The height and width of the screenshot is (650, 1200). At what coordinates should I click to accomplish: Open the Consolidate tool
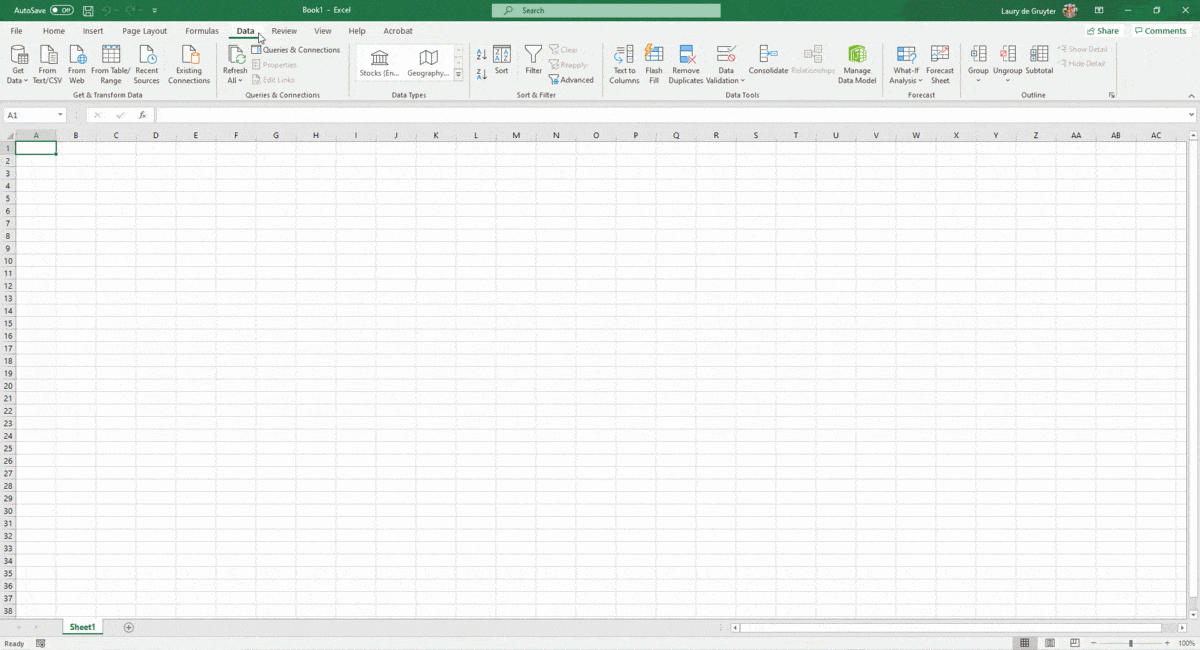[768, 61]
